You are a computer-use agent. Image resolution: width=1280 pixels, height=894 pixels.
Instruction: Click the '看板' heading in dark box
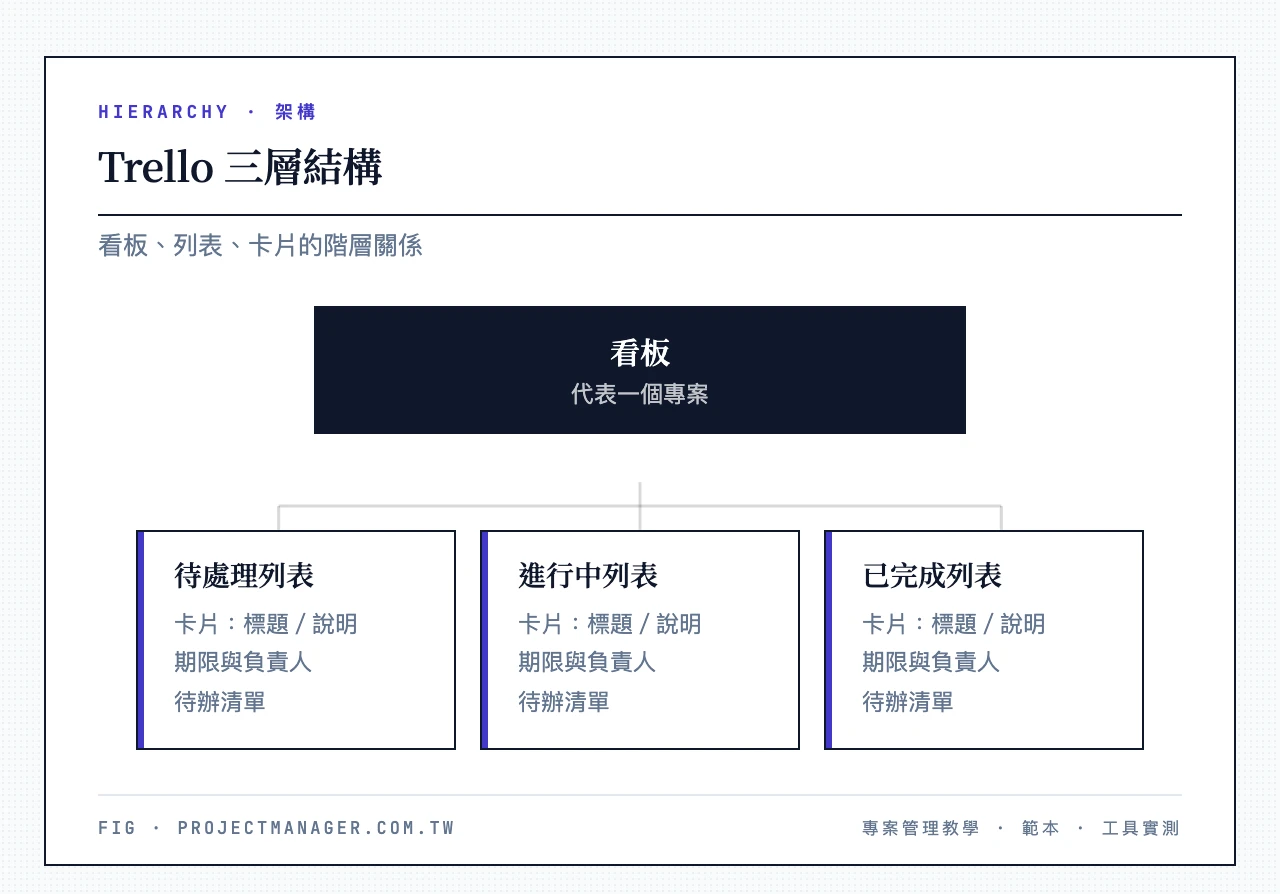pyautogui.click(x=640, y=353)
